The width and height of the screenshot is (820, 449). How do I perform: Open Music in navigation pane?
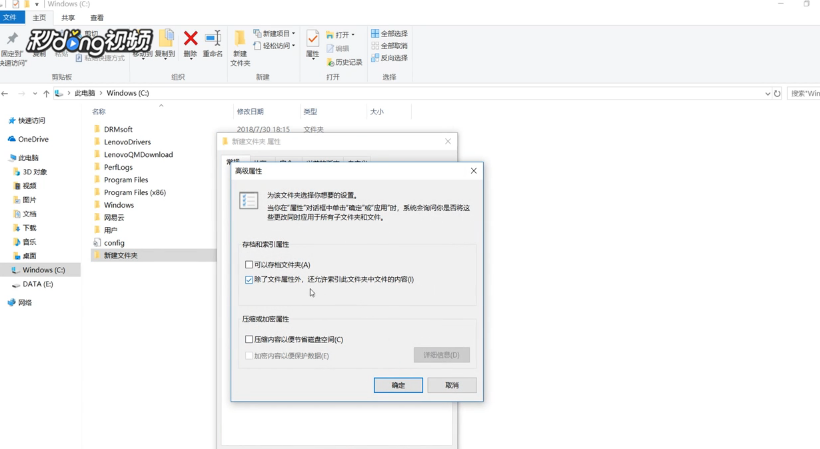(x=25, y=243)
